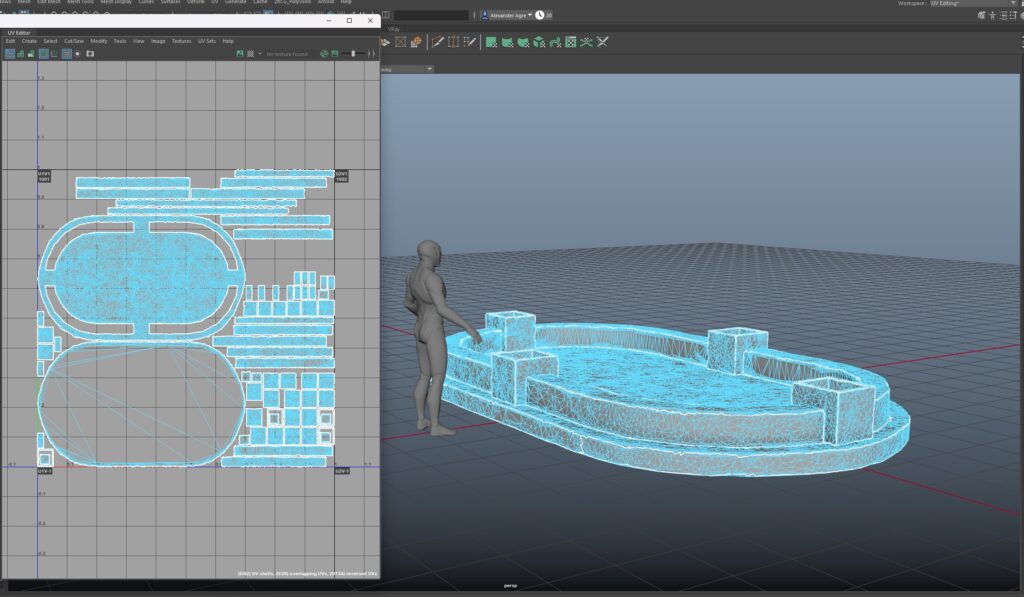Open the UV Sets menu
The width and height of the screenshot is (1024, 597).
tap(207, 41)
